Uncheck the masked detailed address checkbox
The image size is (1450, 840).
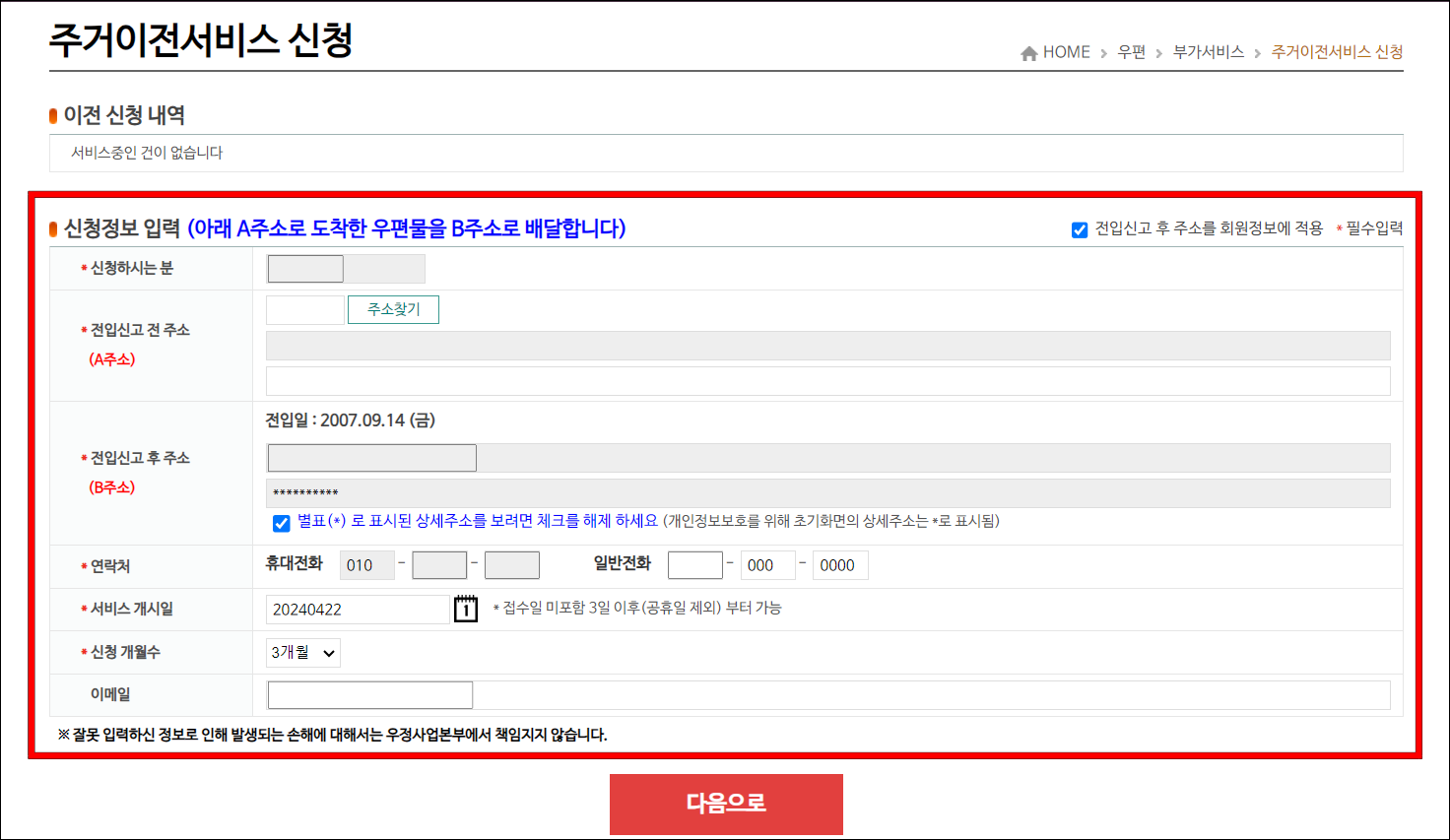click(x=282, y=523)
